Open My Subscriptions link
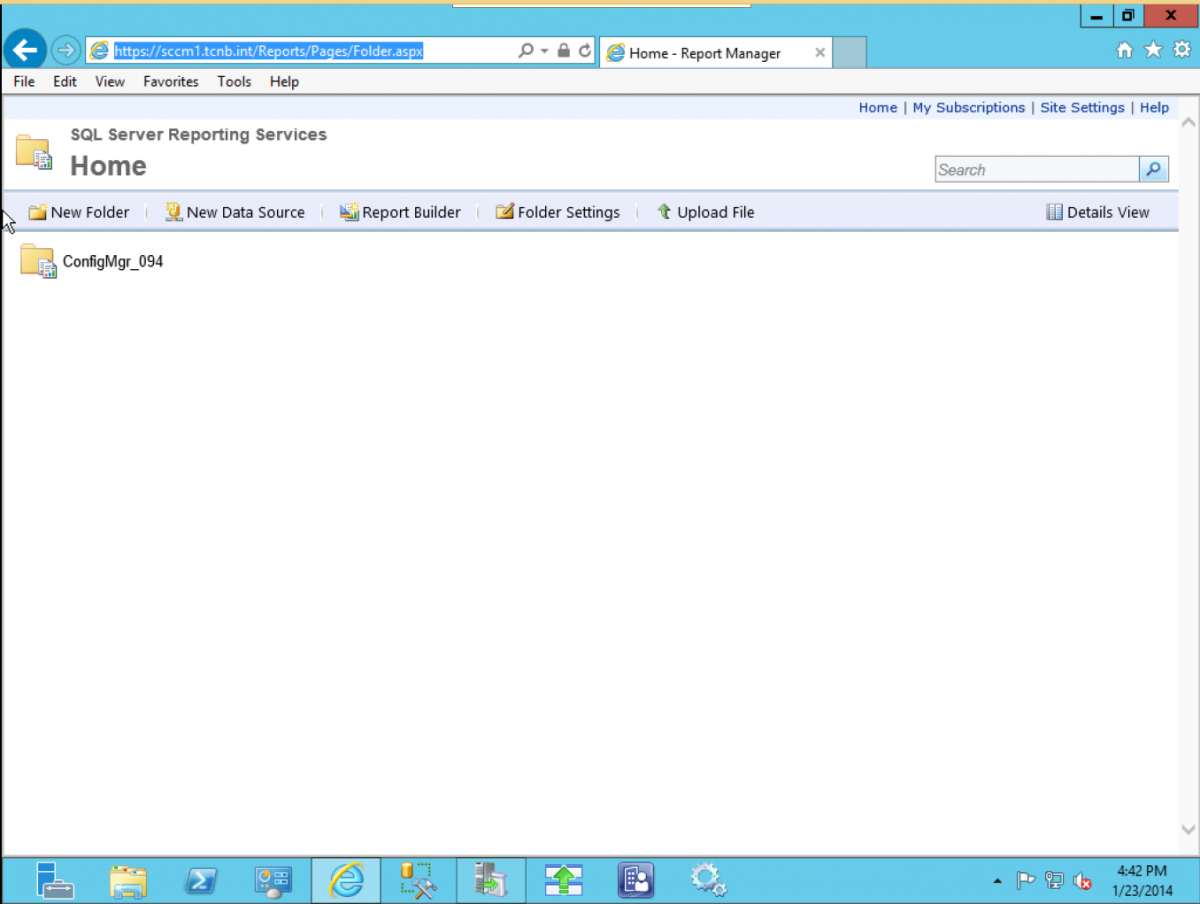The width and height of the screenshot is (1200, 904). pos(969,108)
